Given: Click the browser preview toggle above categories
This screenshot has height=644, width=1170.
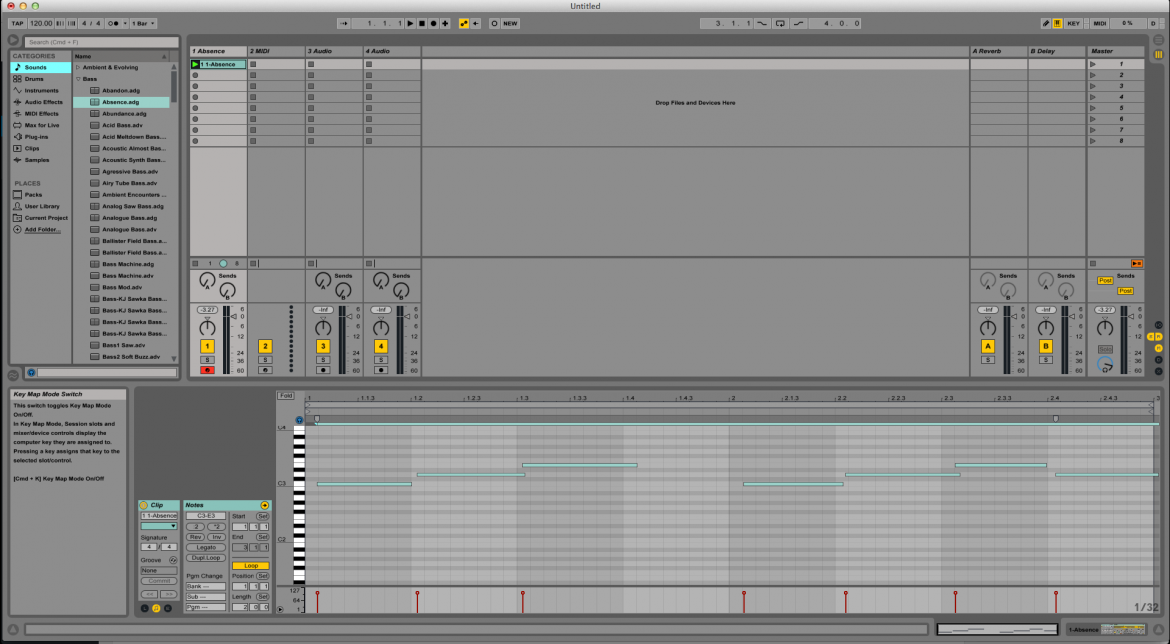Looking at the screenshot, I should (x=13, y=40).
